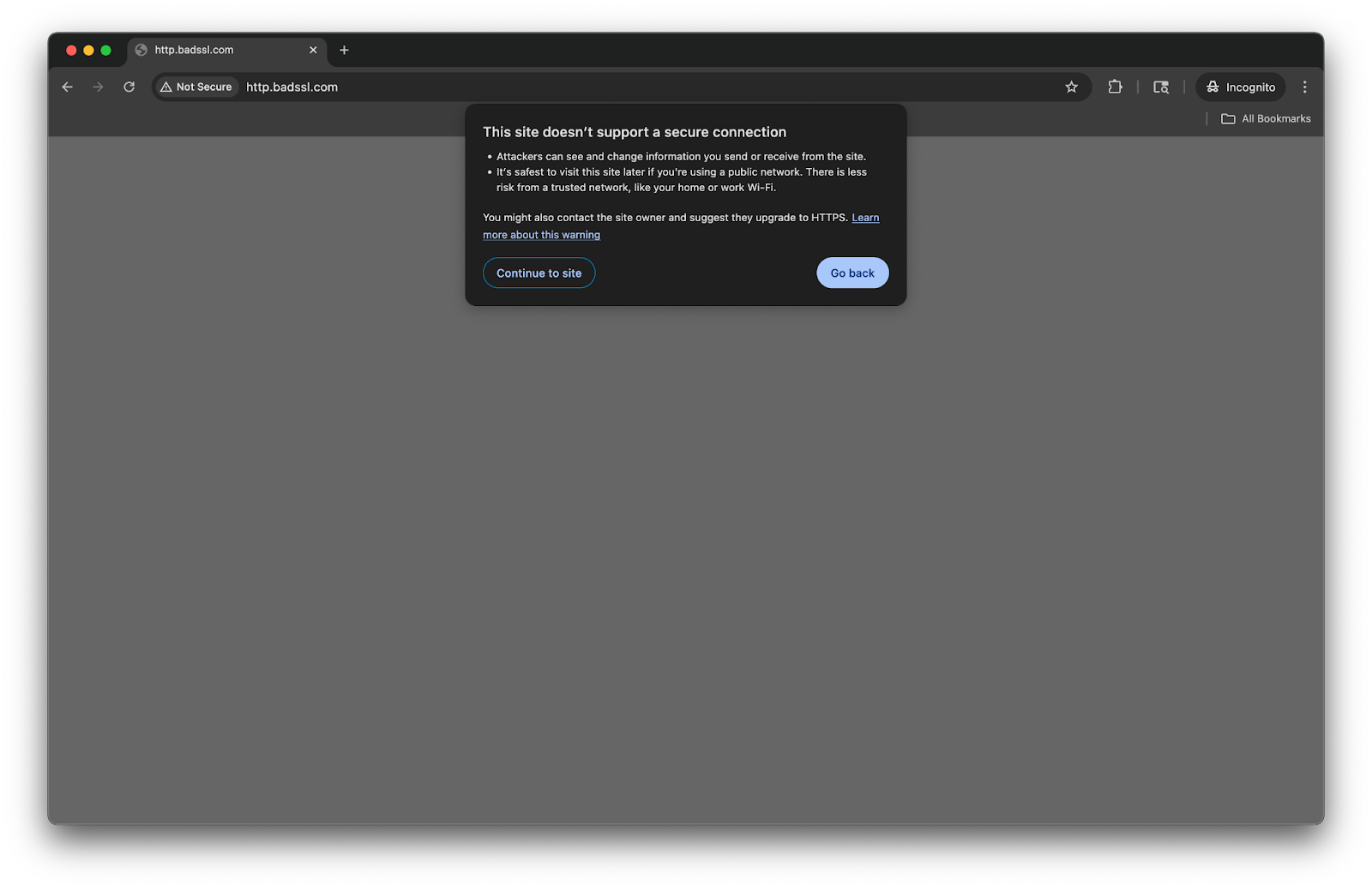
Task: Click the yellow minimize window button
Action: [x=88, y=50]
